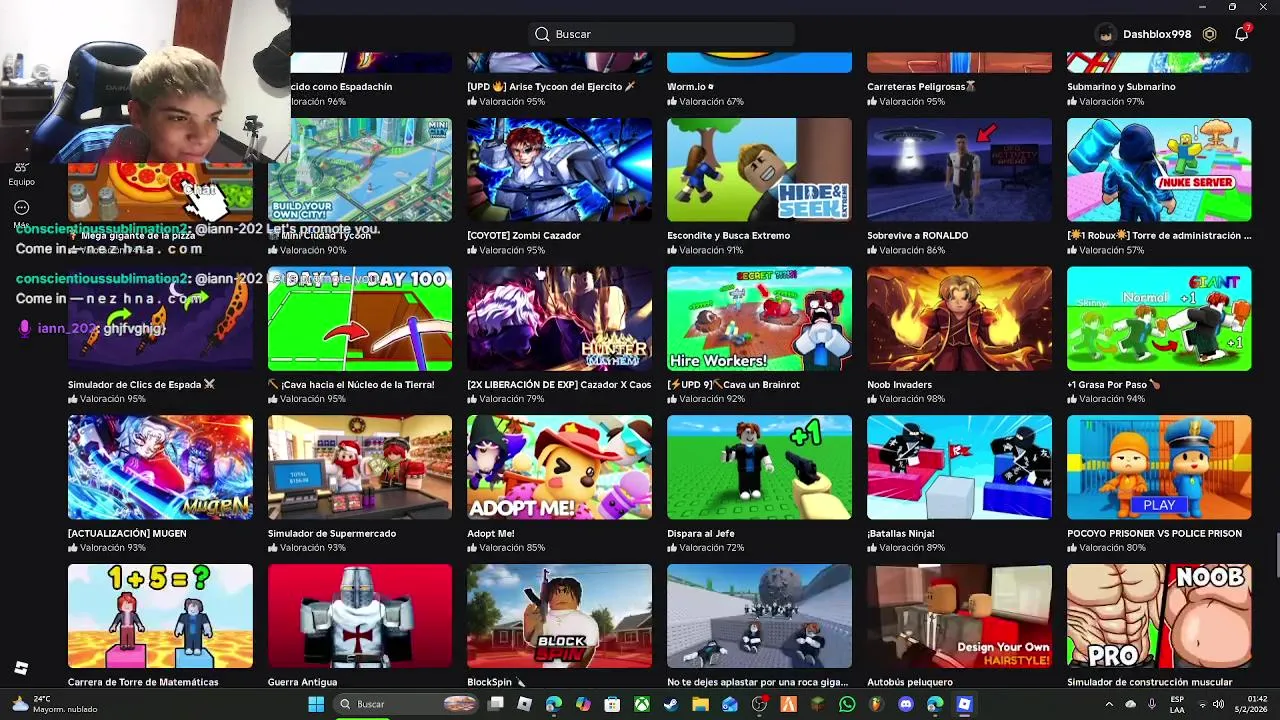Open the notifications bell
1280x720 pixels.
click(1241, 34)
